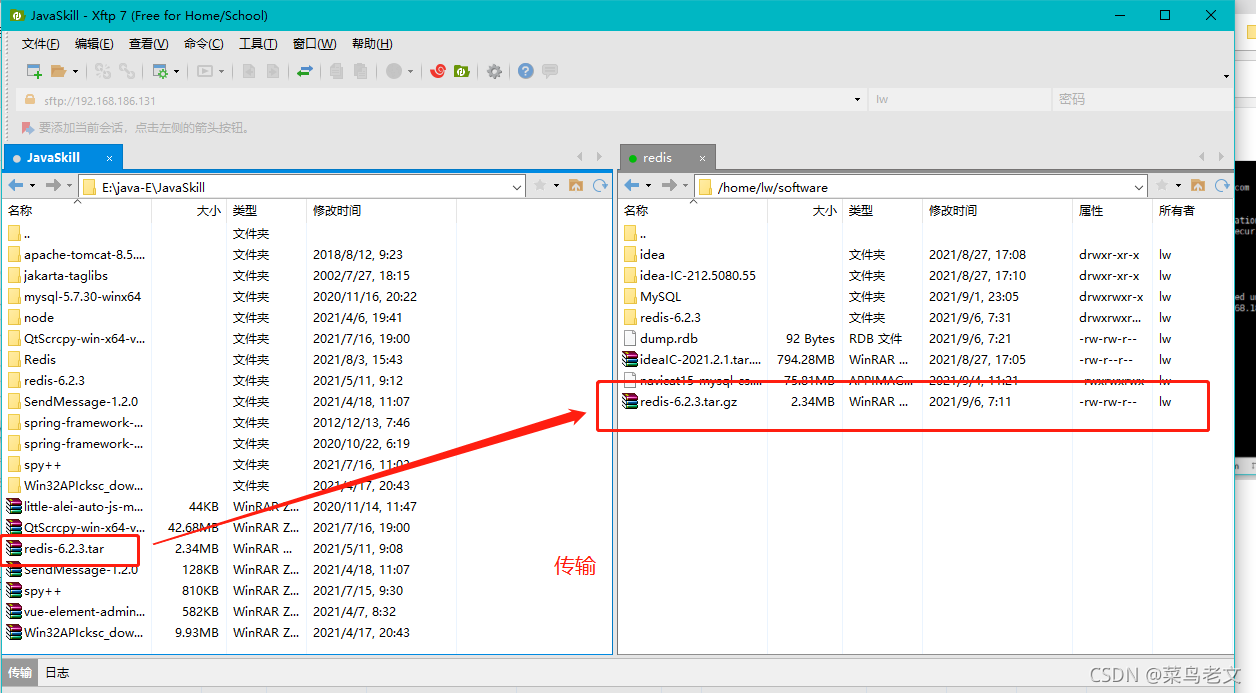Viewport: 1256px width, 693px height.
Task: Sort local files by 修改时间 column
Action: click(x=381, y=210)
